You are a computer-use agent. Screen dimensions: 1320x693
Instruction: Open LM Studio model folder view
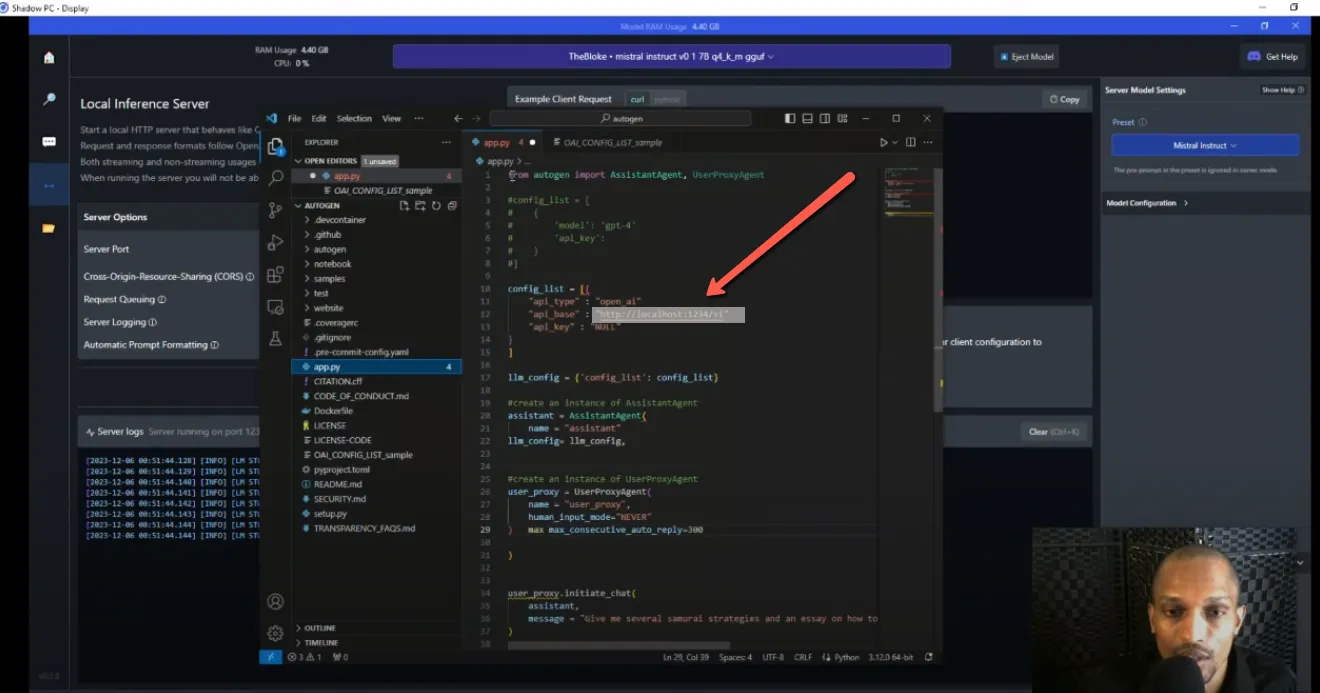tap(46, 228)
